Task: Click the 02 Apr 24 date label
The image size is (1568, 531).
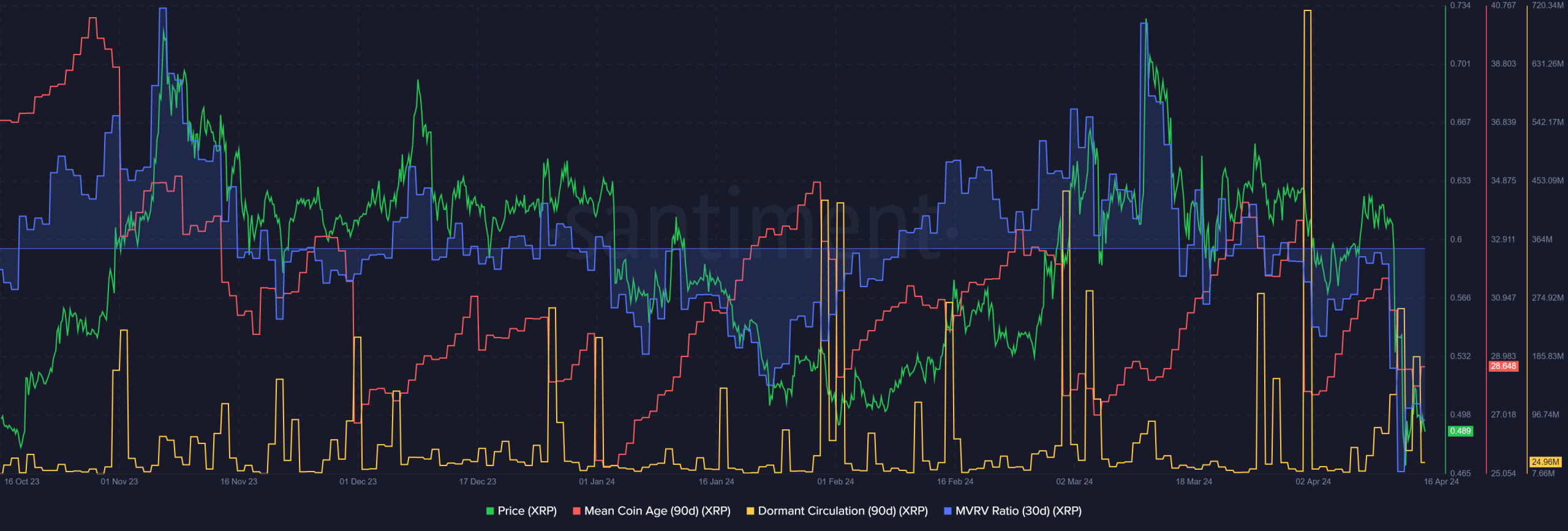Action: (1313, 481)
